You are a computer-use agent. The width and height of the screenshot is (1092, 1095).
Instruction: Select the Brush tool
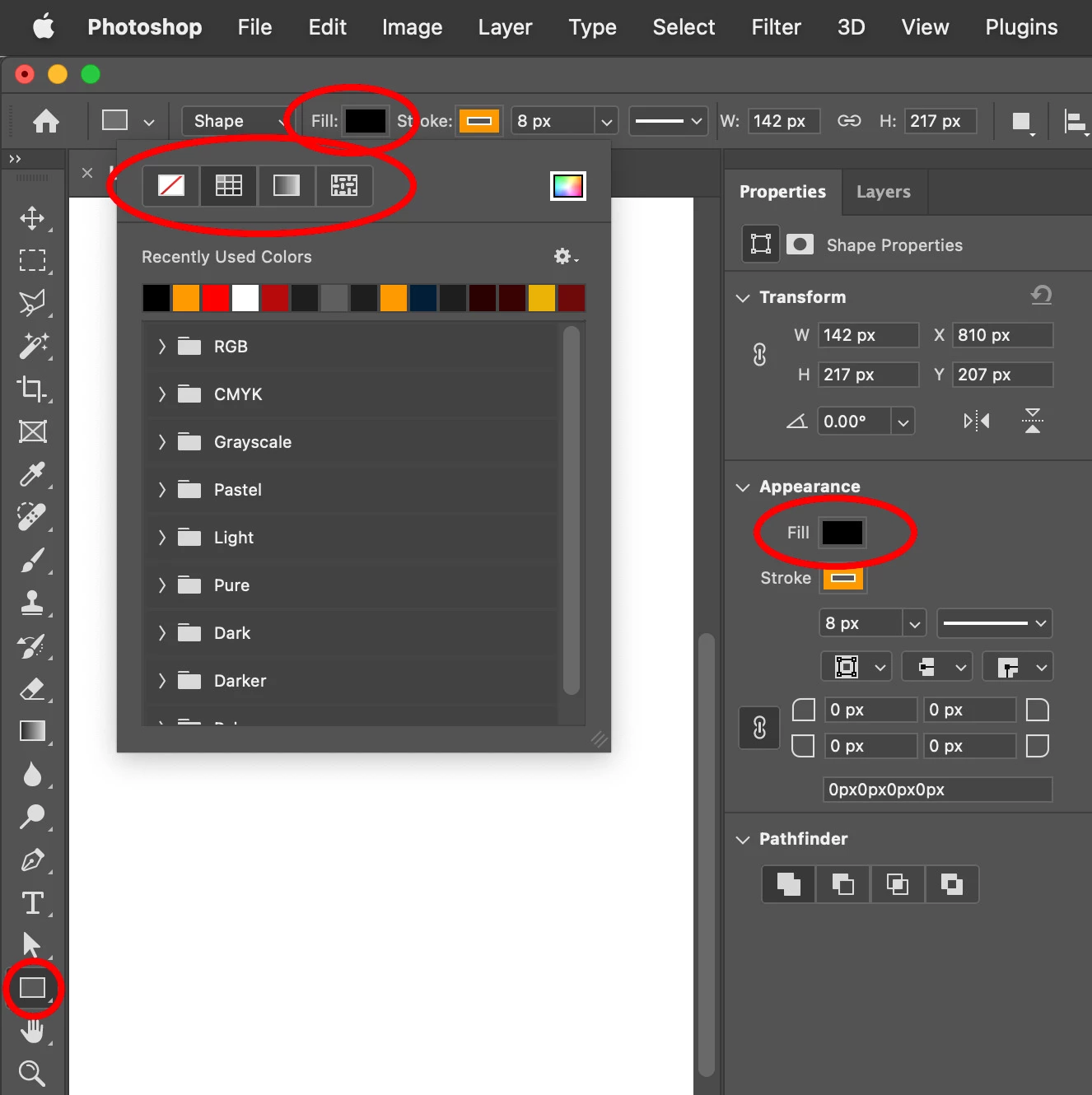coord(32,560)
